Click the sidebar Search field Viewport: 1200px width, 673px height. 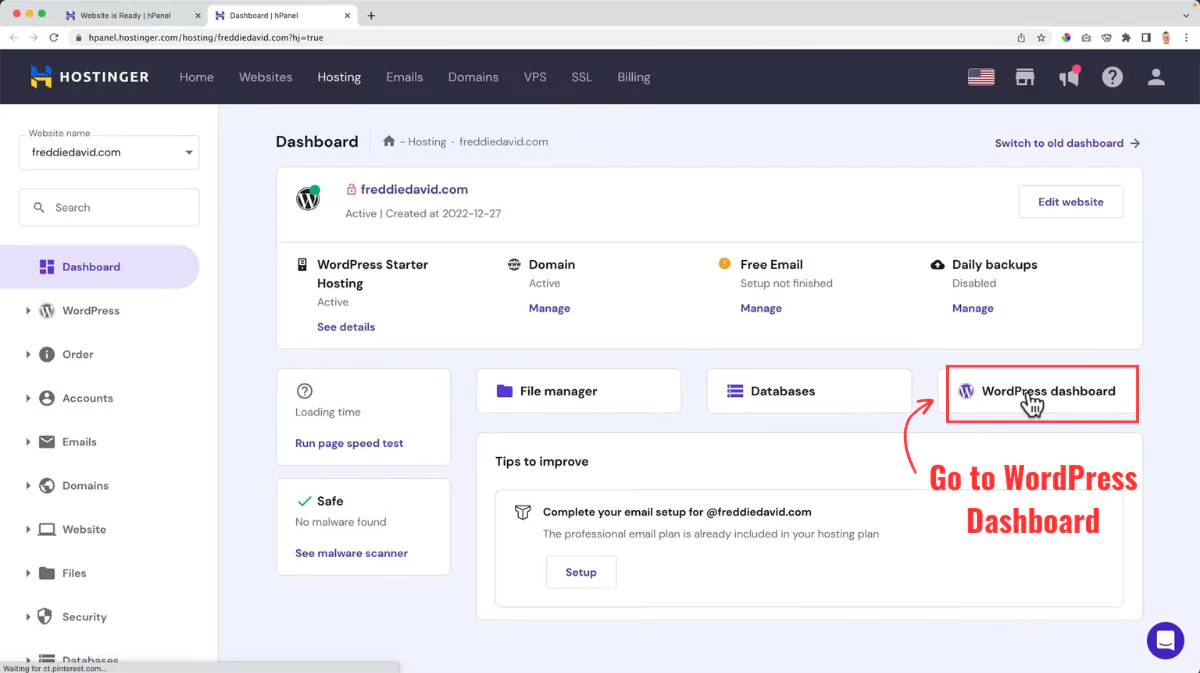pyautogui.click(x=108, y=207)
